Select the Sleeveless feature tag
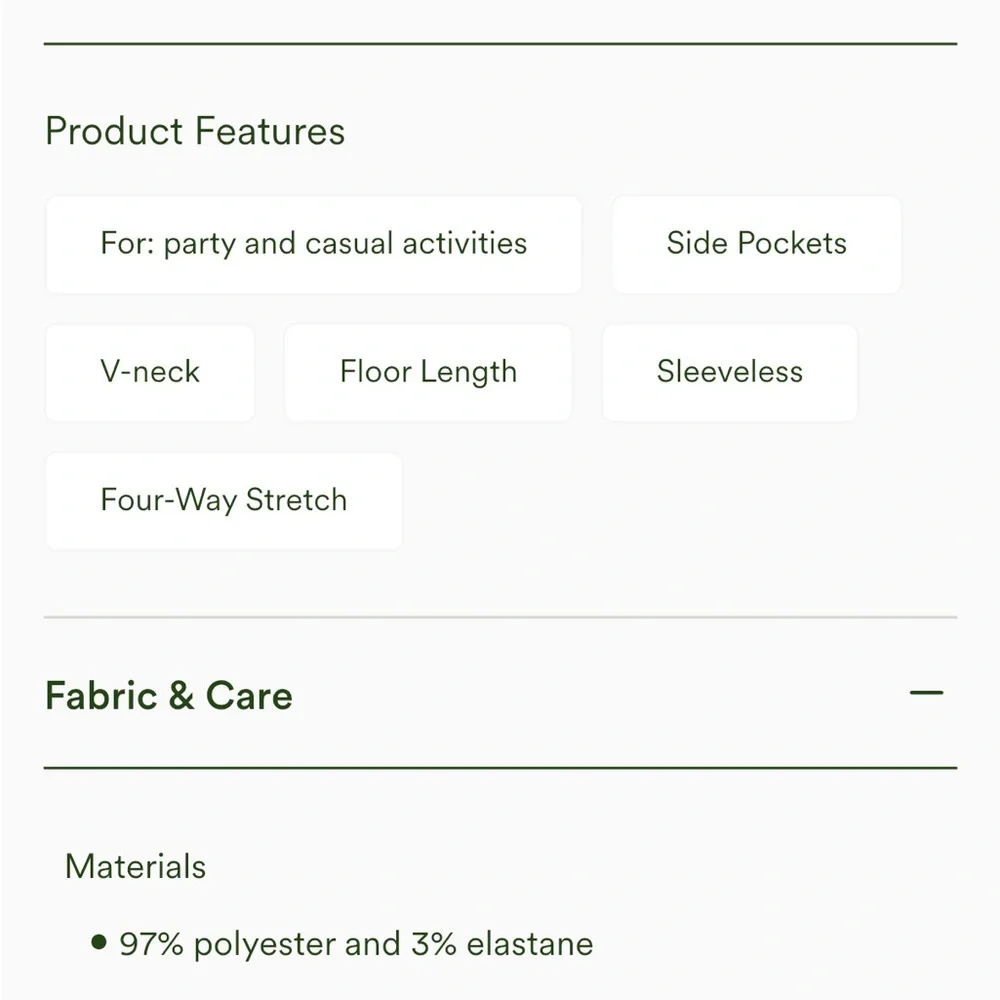 click(x=729, y=372)
